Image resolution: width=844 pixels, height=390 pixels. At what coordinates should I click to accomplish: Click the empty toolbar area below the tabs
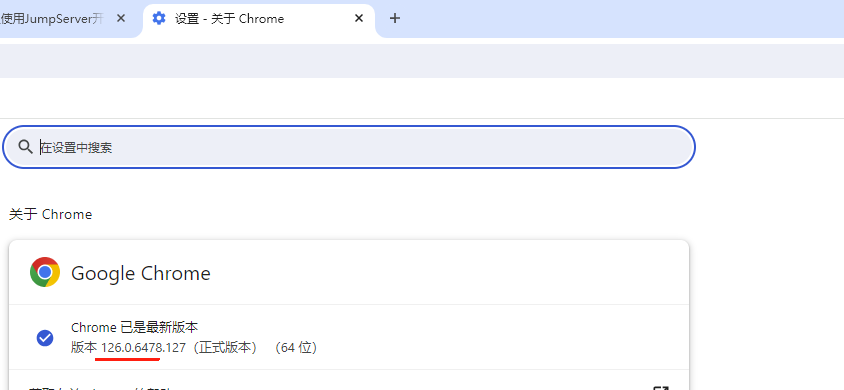click(422, 61)
